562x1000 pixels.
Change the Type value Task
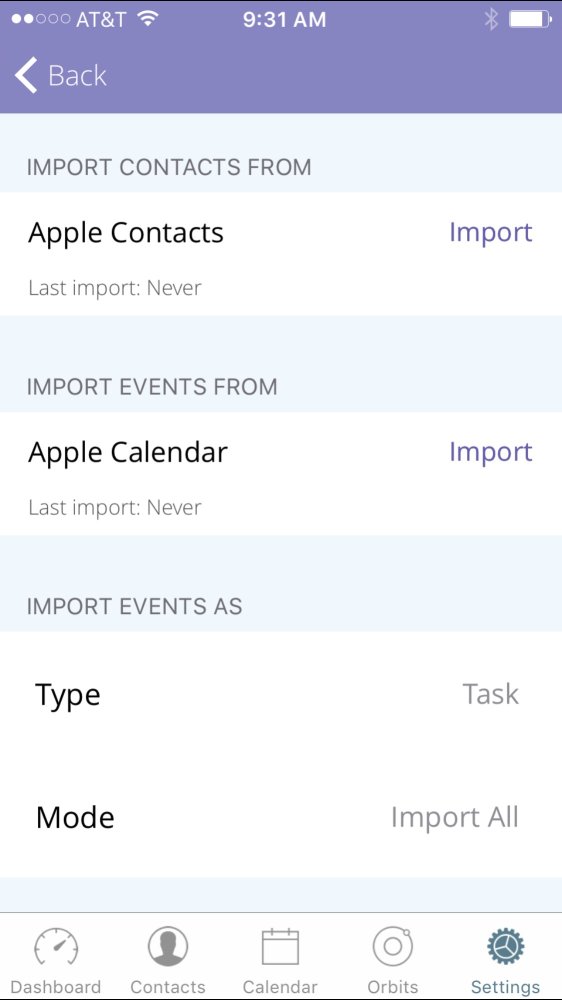click(x=491, y=694)
